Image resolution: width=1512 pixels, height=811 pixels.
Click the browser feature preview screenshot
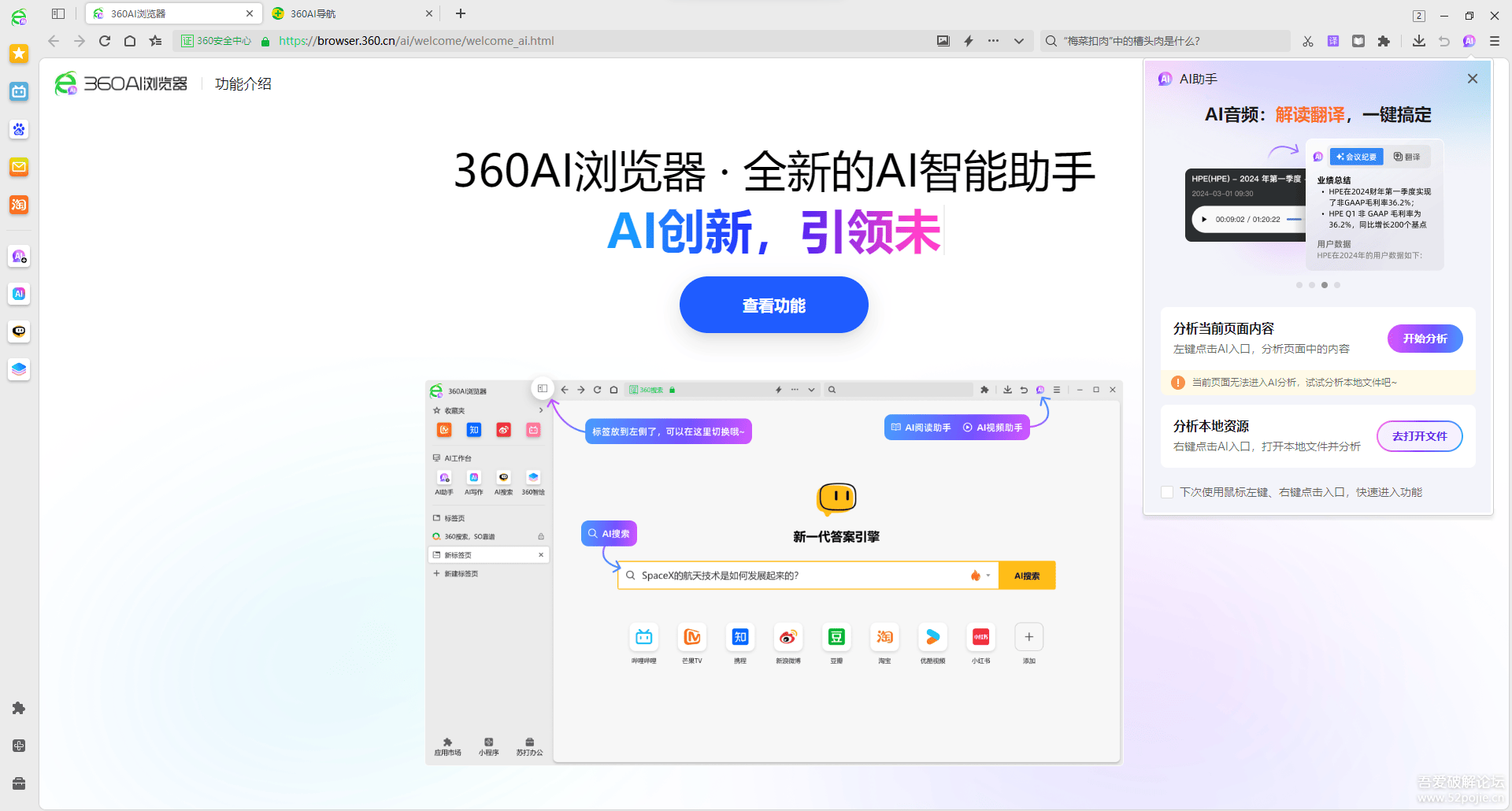point(774,572)
